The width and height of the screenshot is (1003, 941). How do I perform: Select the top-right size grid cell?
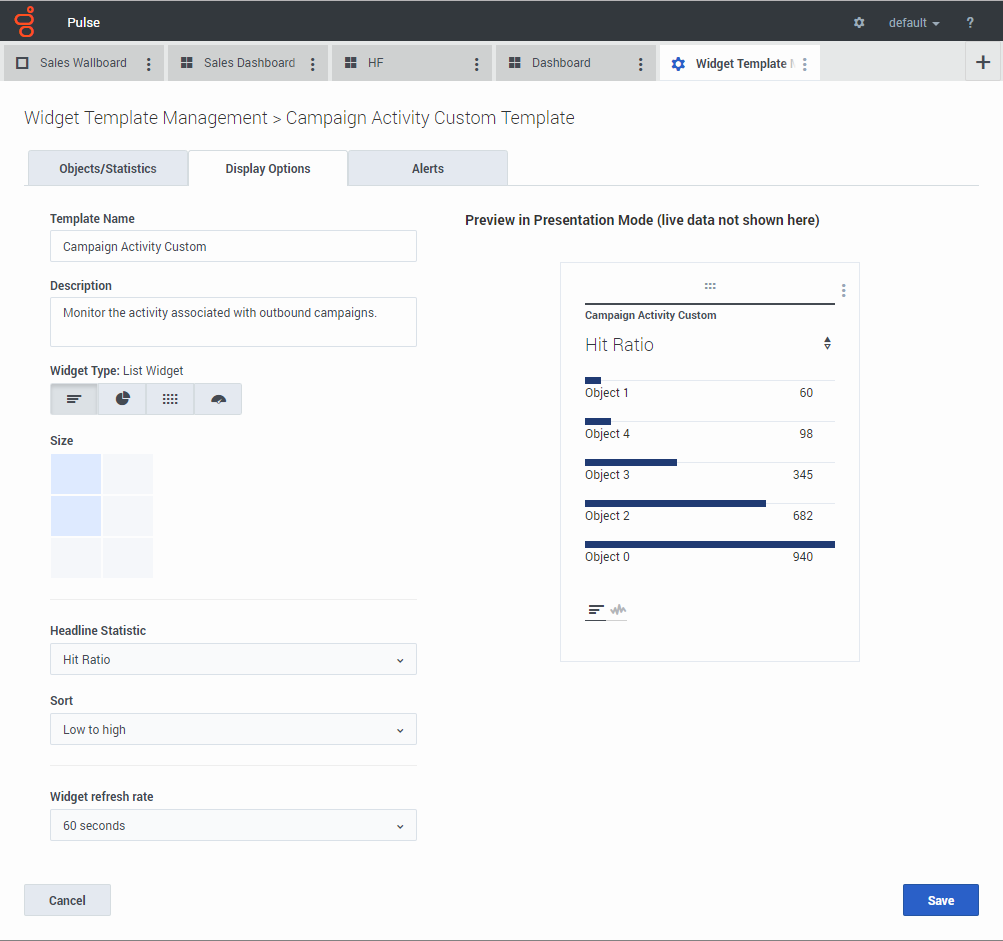point(128,474)
